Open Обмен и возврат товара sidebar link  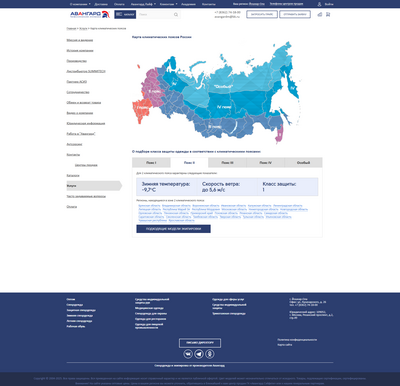click(x=84, y=102)
